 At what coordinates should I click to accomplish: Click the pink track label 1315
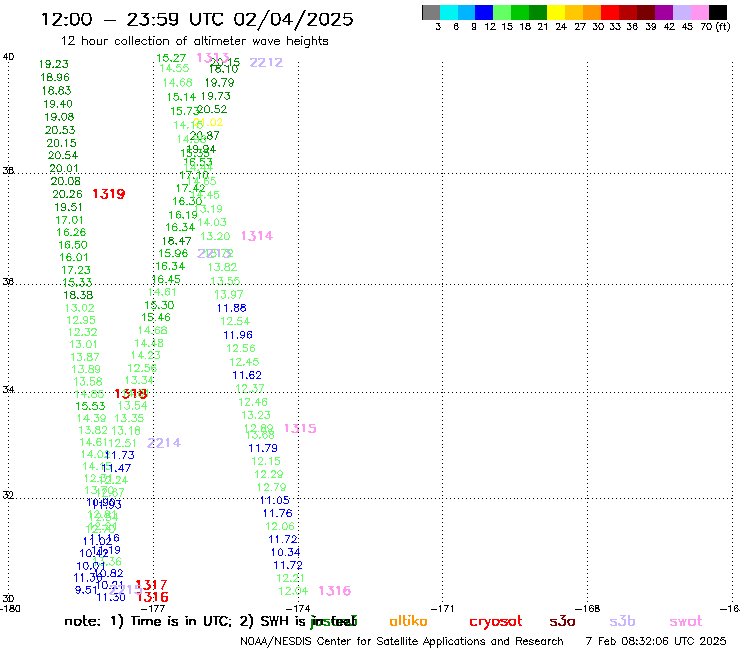pyautogui.click(x=300, y=428)
